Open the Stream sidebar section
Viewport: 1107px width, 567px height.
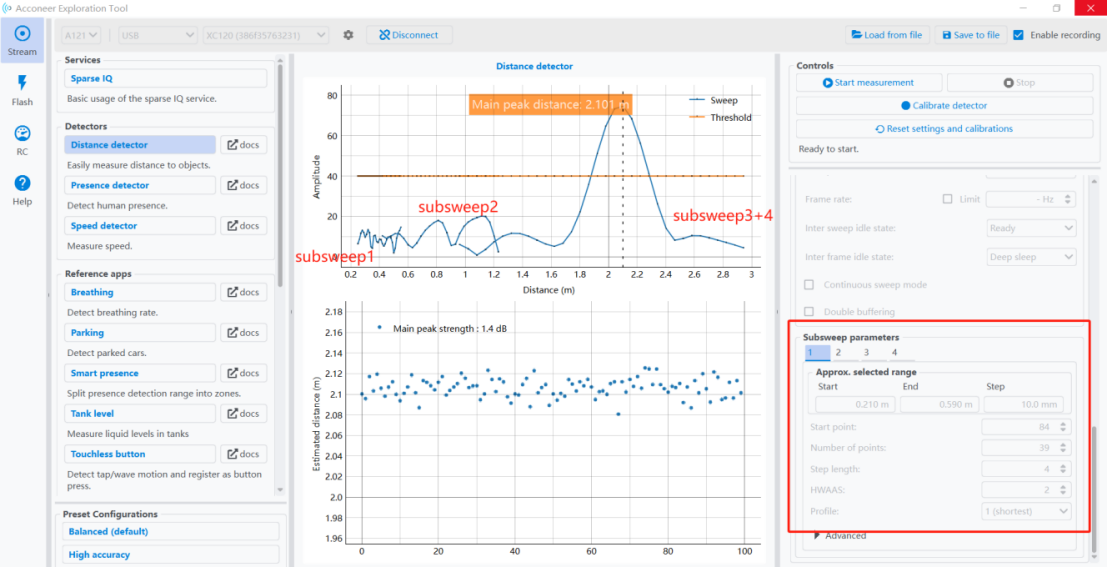pos(22,41)
